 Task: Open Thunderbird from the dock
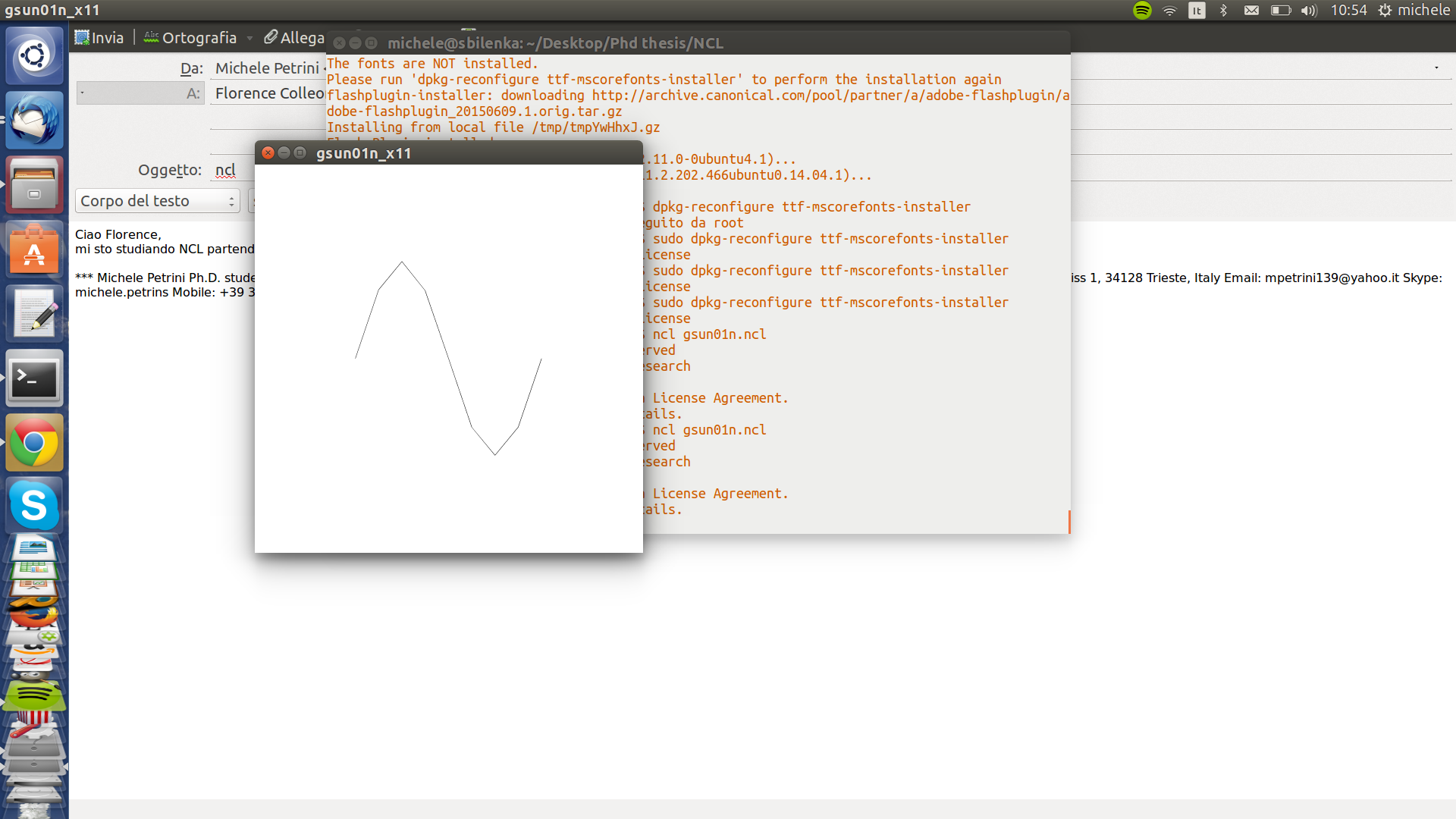(34, 120)
